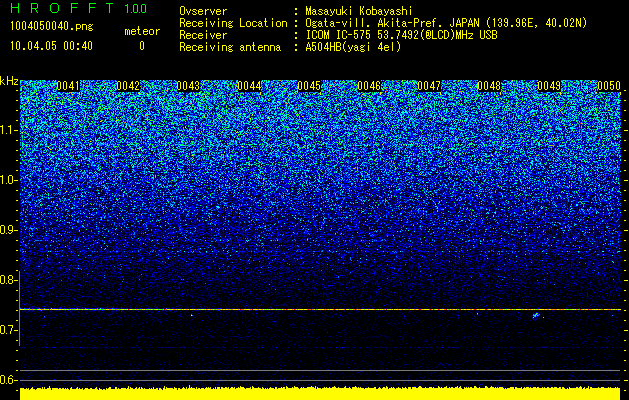Image resolution: width=629 pixels, height=400 pixels.
Task: Click the 0.9 frequency axis label
Action: tap(8, 230)
